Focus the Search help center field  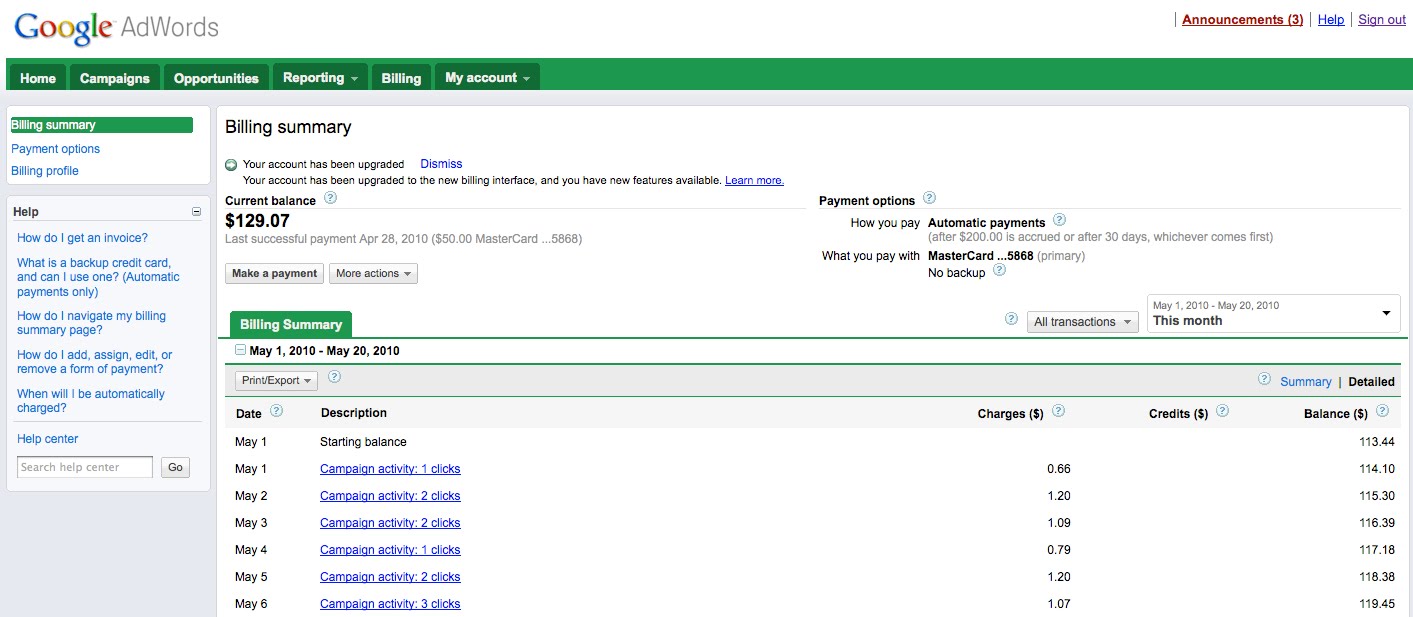pyautogui.click(x=85, y=467)
